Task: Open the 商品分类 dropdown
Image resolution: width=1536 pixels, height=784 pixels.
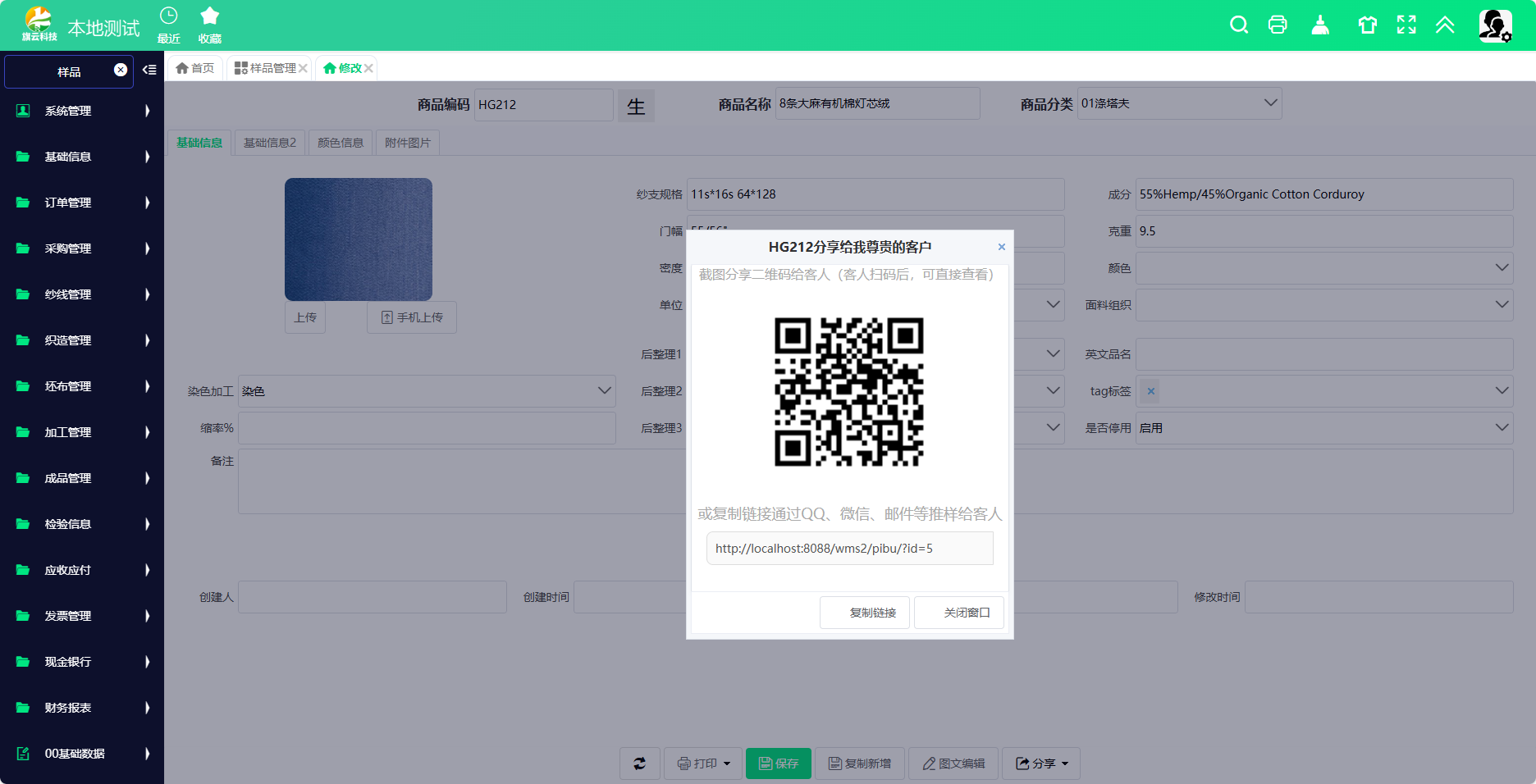Action: 1179,103
